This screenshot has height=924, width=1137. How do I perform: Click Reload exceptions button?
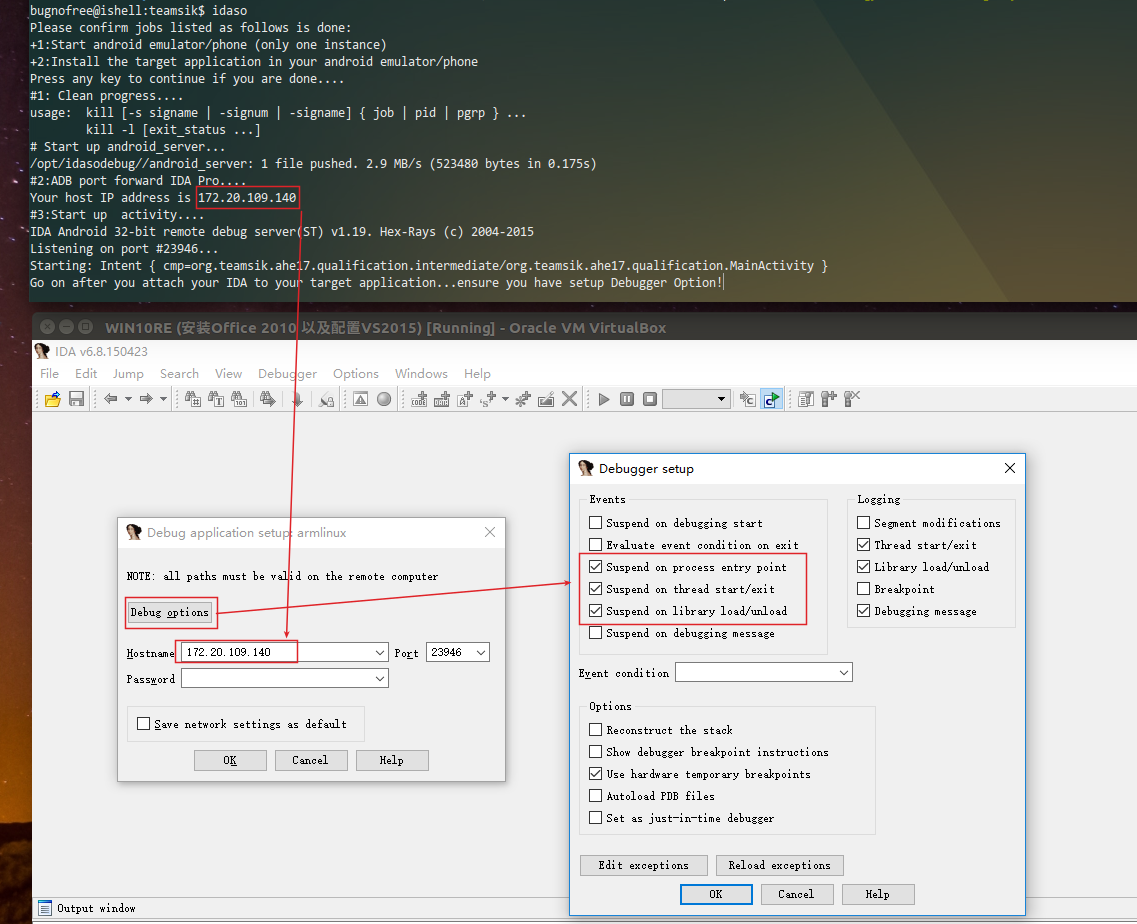pos(780,865)
